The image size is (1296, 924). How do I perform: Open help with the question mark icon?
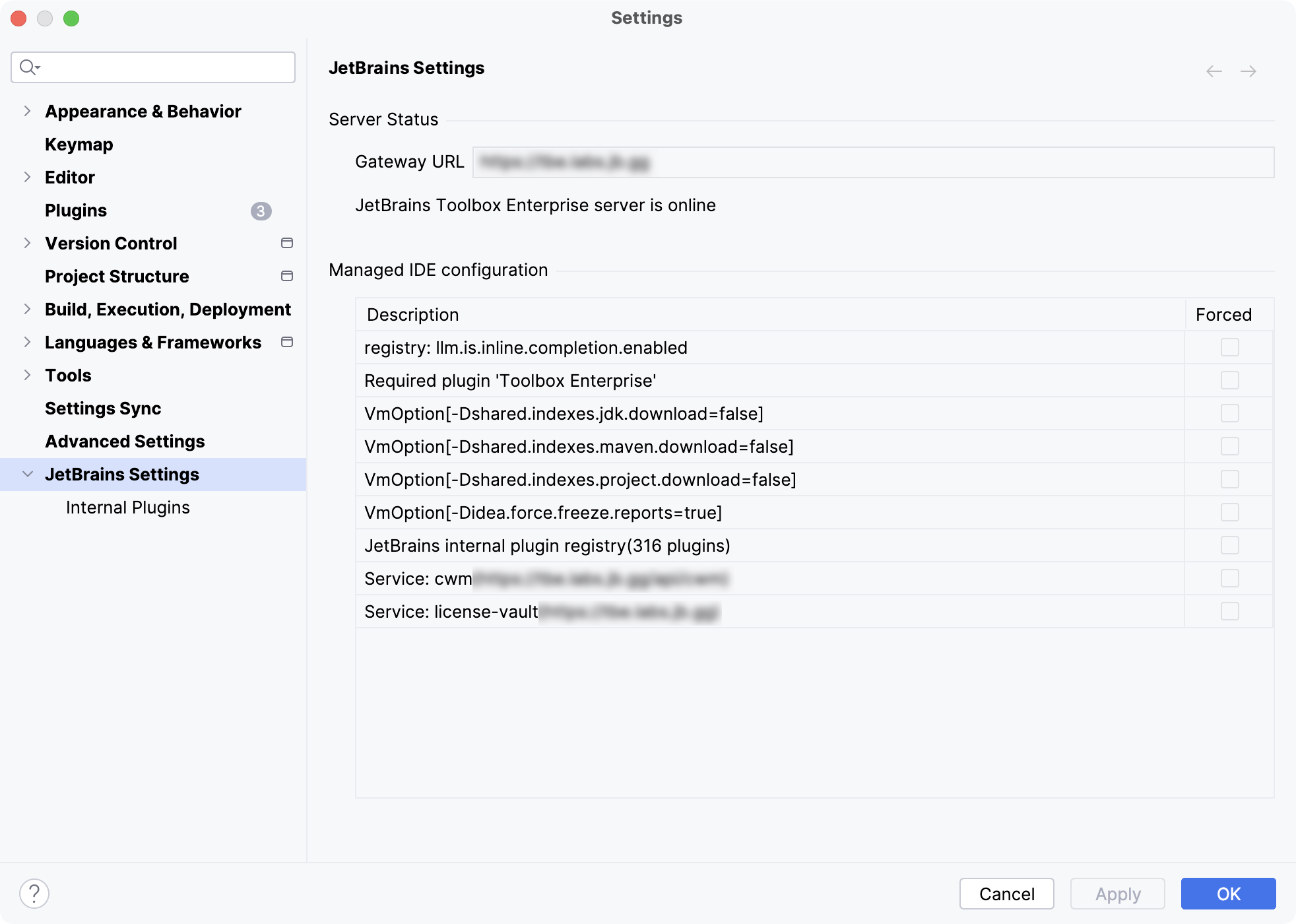34,894
